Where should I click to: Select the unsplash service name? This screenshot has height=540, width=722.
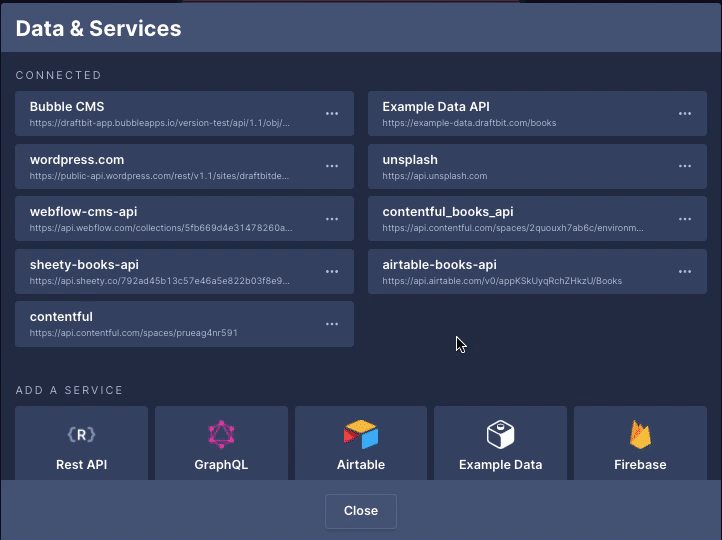tap(410, 160)
